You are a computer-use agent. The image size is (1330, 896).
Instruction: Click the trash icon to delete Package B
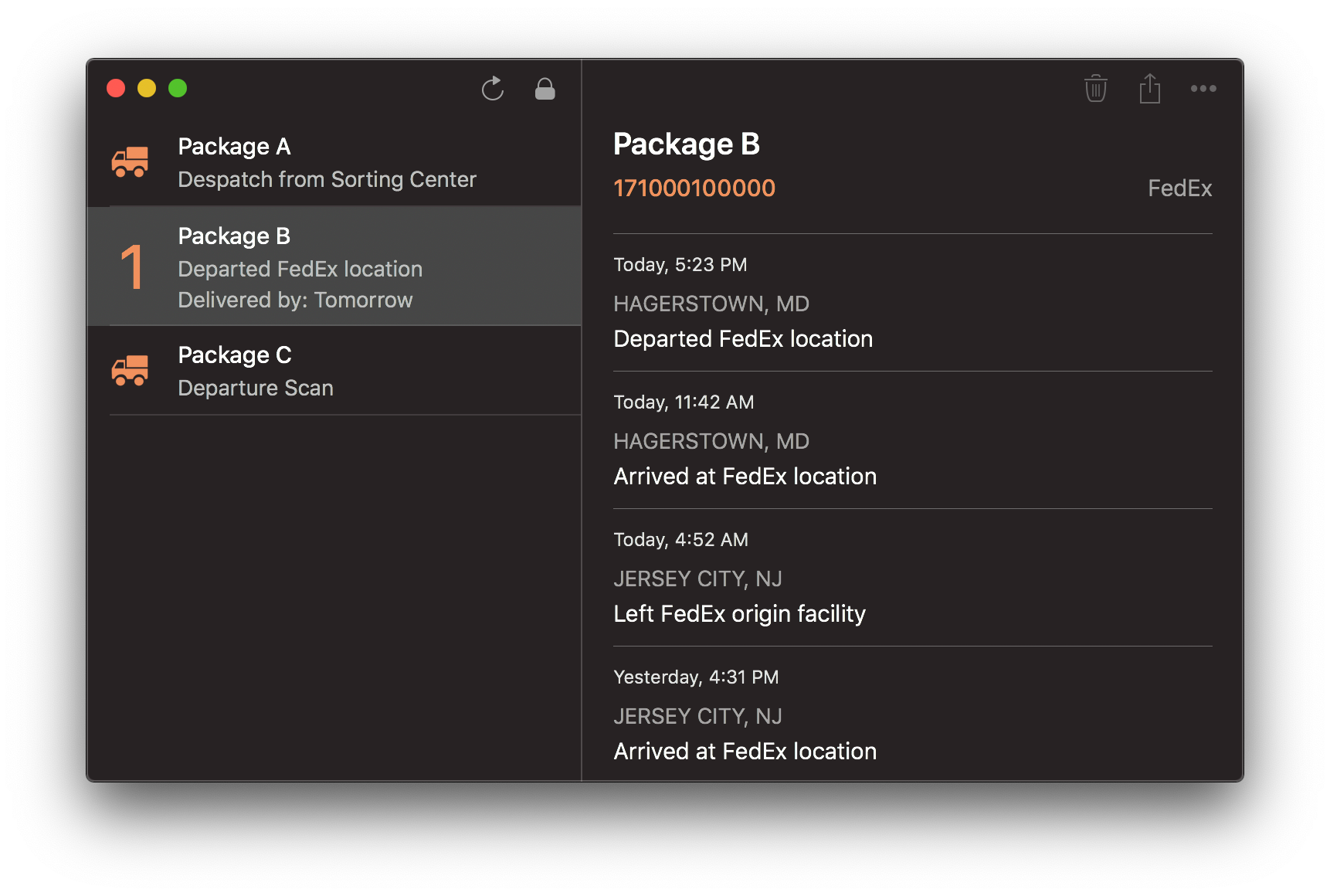coord(1096,88)
